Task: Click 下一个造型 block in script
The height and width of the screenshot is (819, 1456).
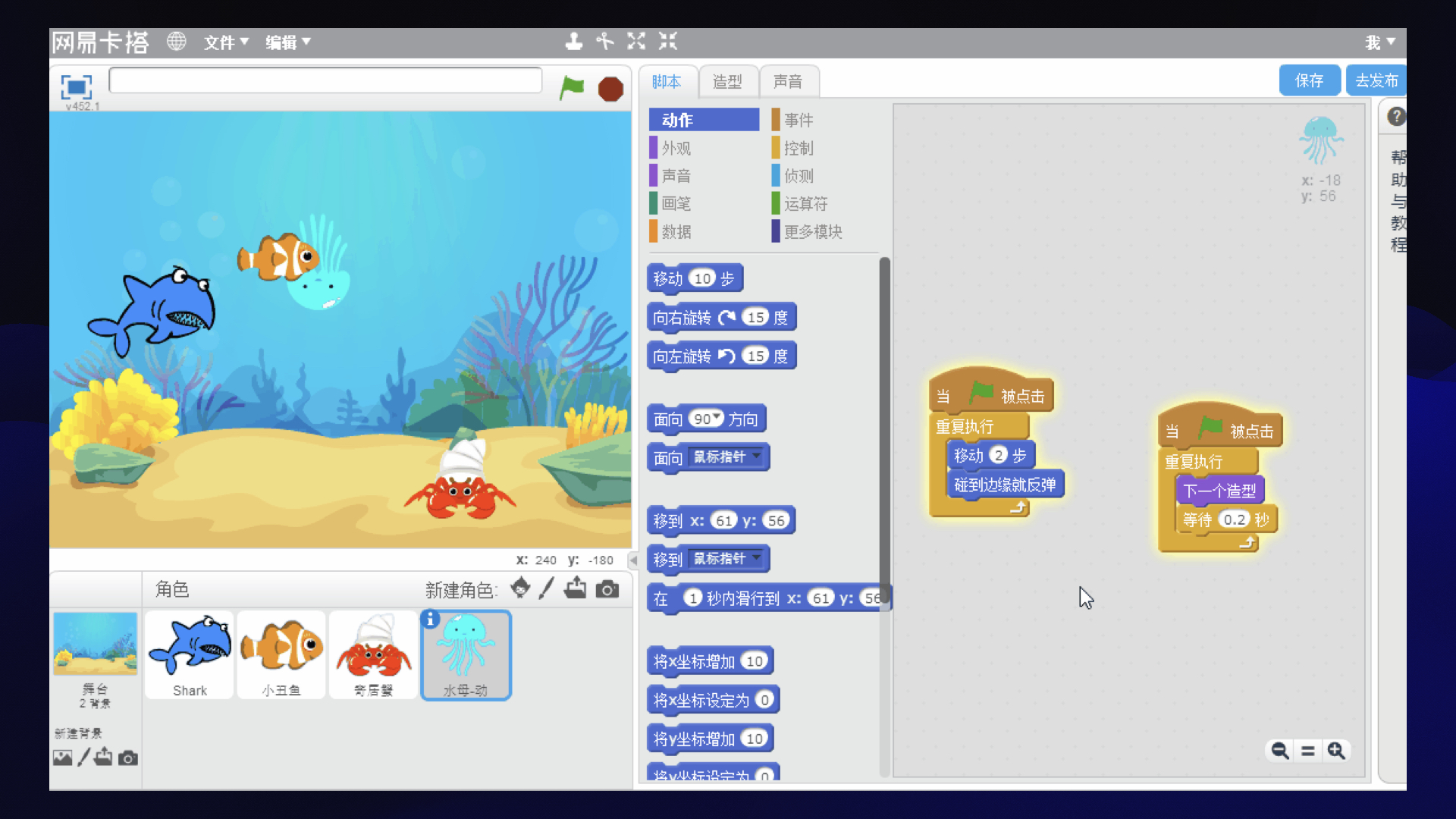Action: tap(1219, 491)
